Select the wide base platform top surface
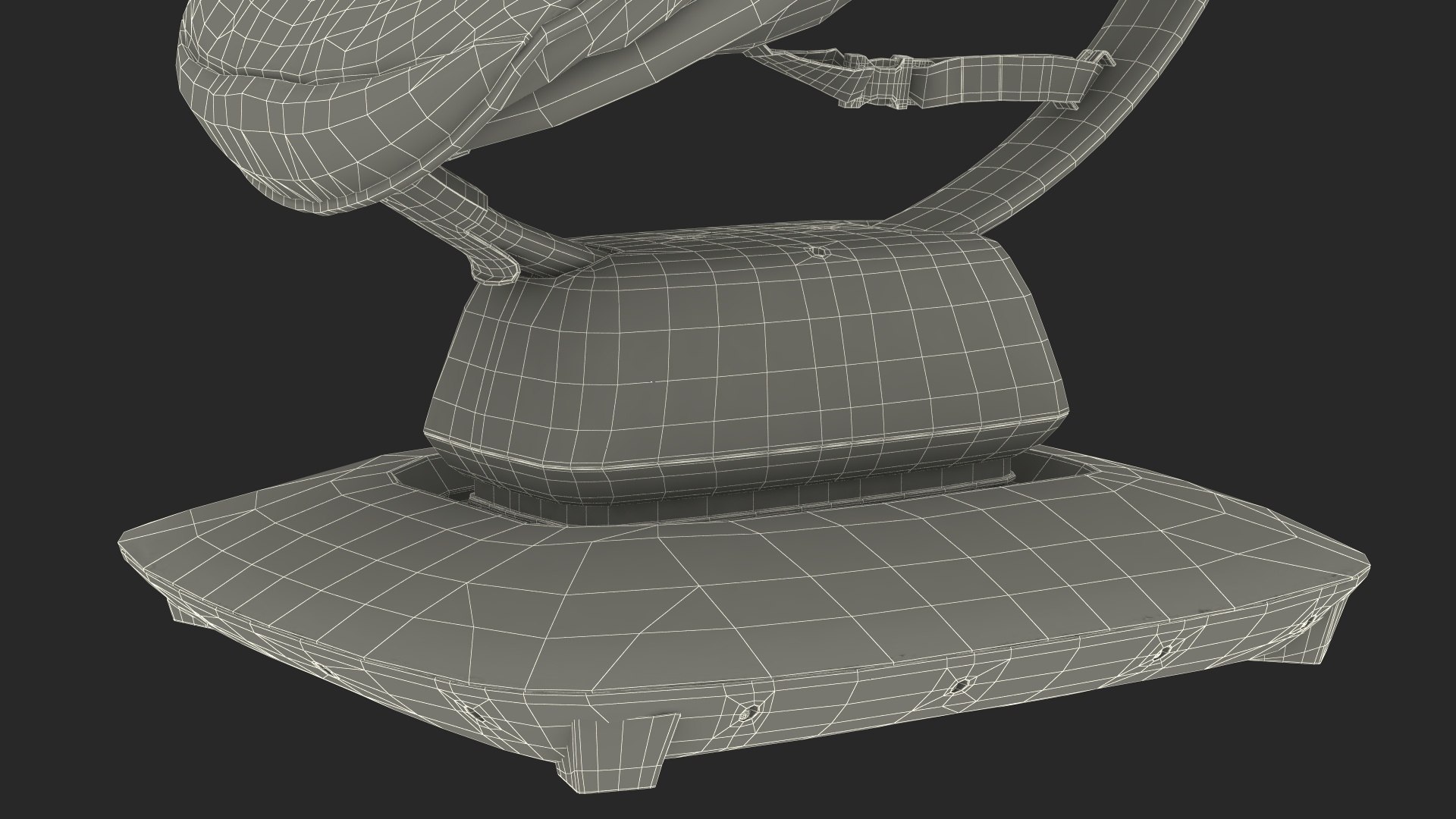 [728, 576]
